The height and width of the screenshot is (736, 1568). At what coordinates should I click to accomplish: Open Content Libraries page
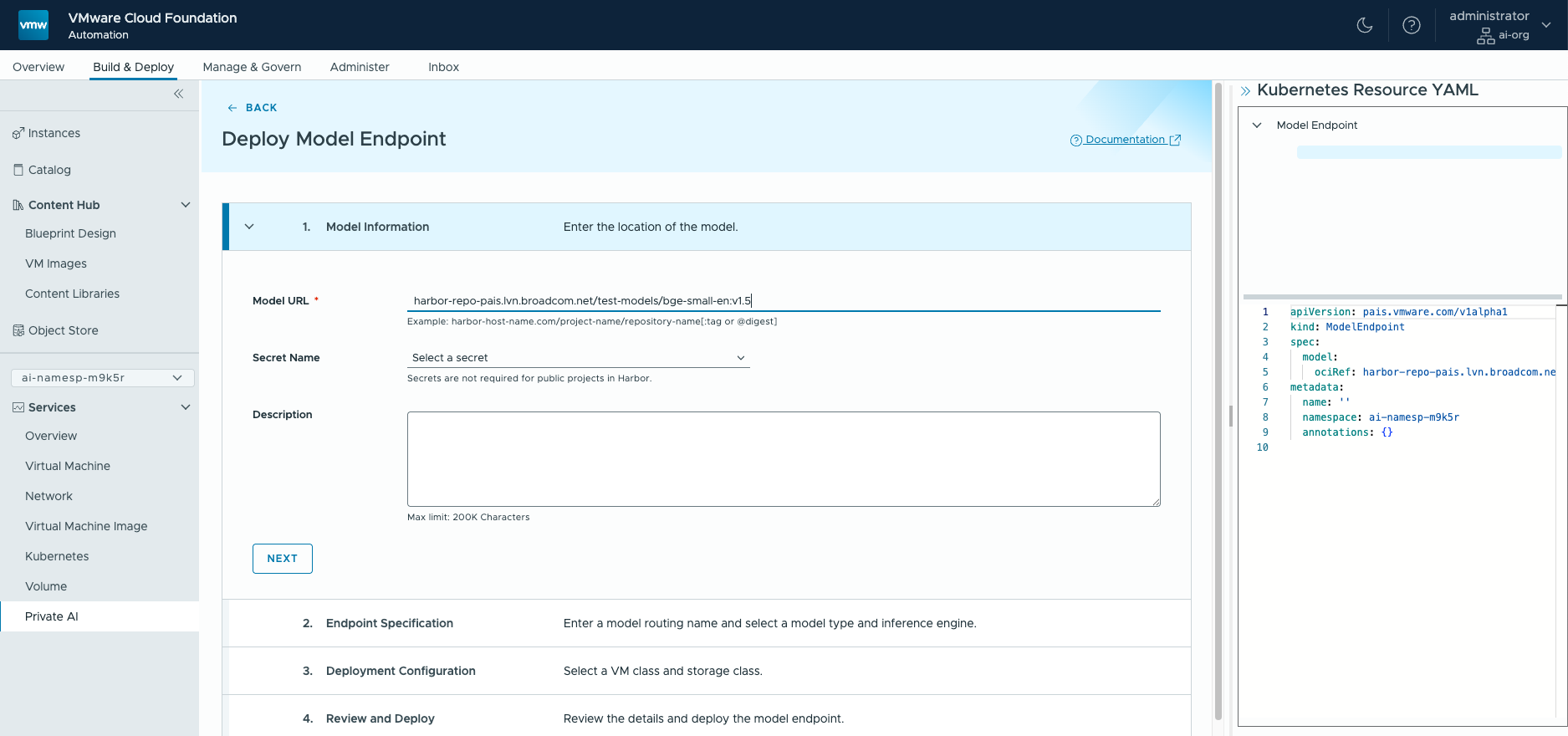pyautogui.click(x=72, y=294)
